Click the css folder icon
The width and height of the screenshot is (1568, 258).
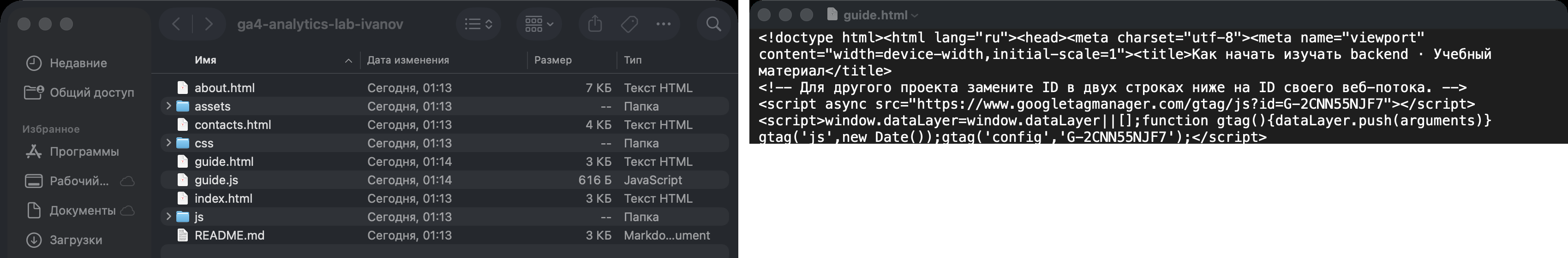pyautogui.click(x=183, y=143)
